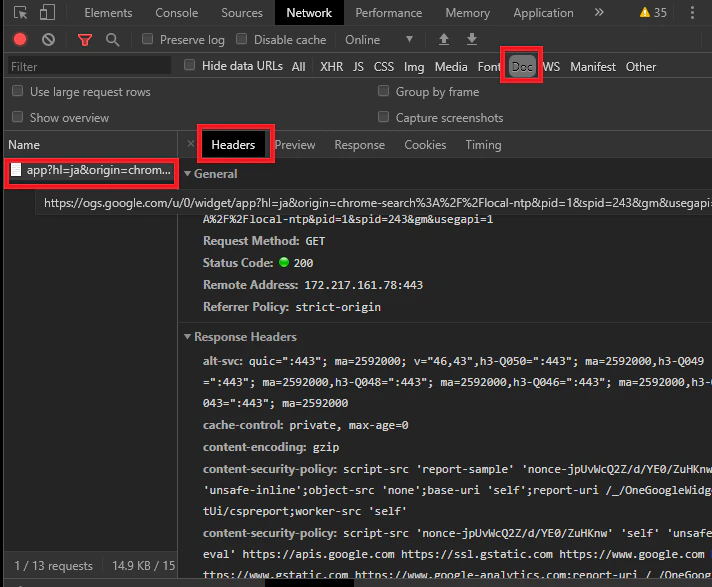Click the Status Code 200 value
This screenshot has width=712, height=587.
[303, 263]
